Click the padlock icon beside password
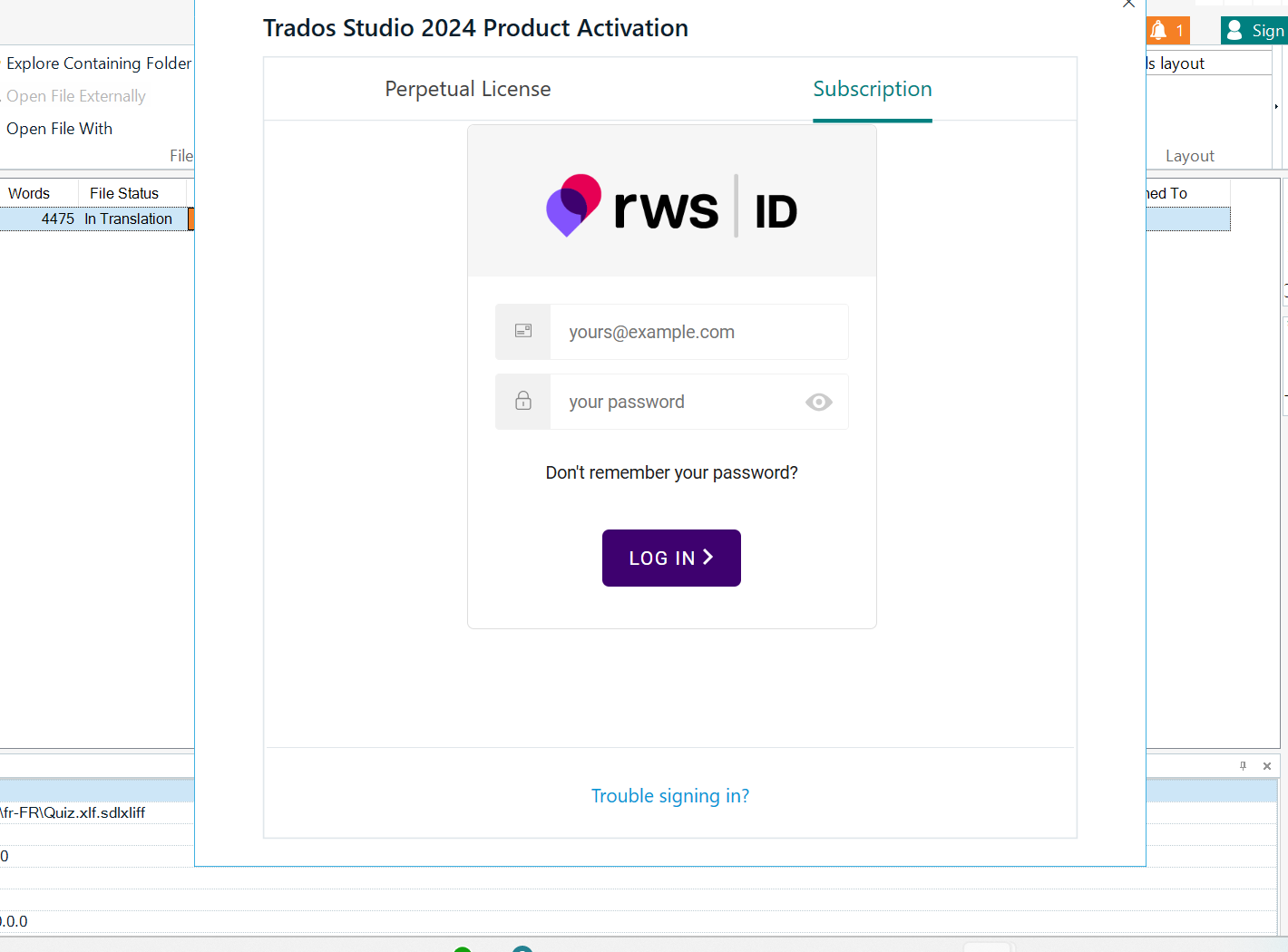This screenshot has width=1288, height=952. [523, 400]
